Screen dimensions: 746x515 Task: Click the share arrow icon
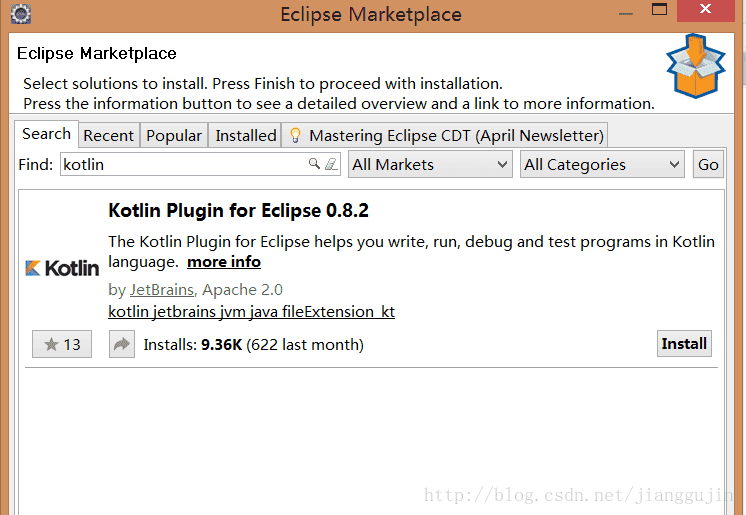[122, 345]
